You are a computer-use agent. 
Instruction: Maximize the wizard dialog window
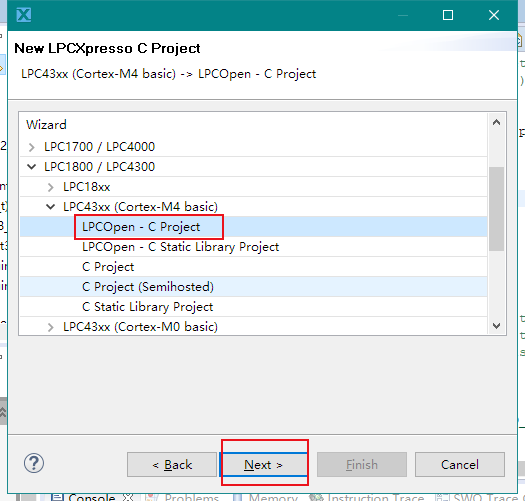(448, 15)
